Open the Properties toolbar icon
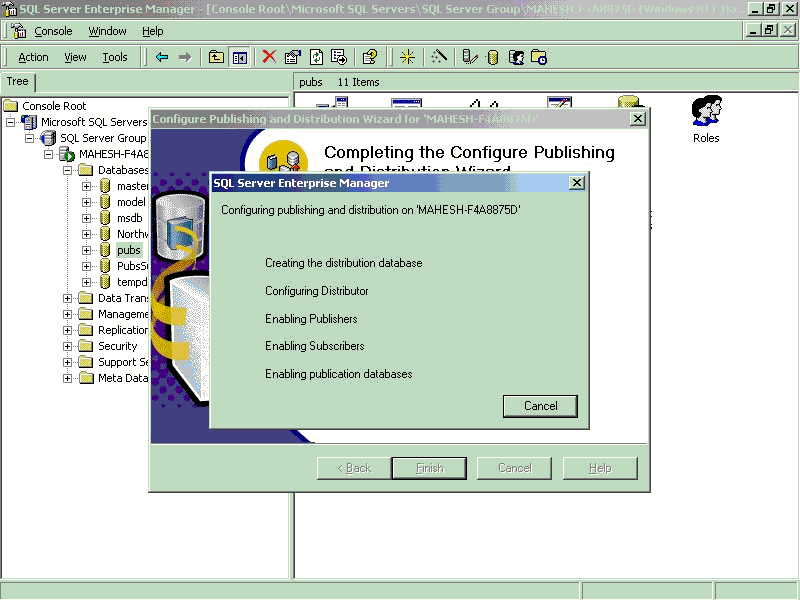Viewport: 800px width, 600px height. click(x=293, y=57)
